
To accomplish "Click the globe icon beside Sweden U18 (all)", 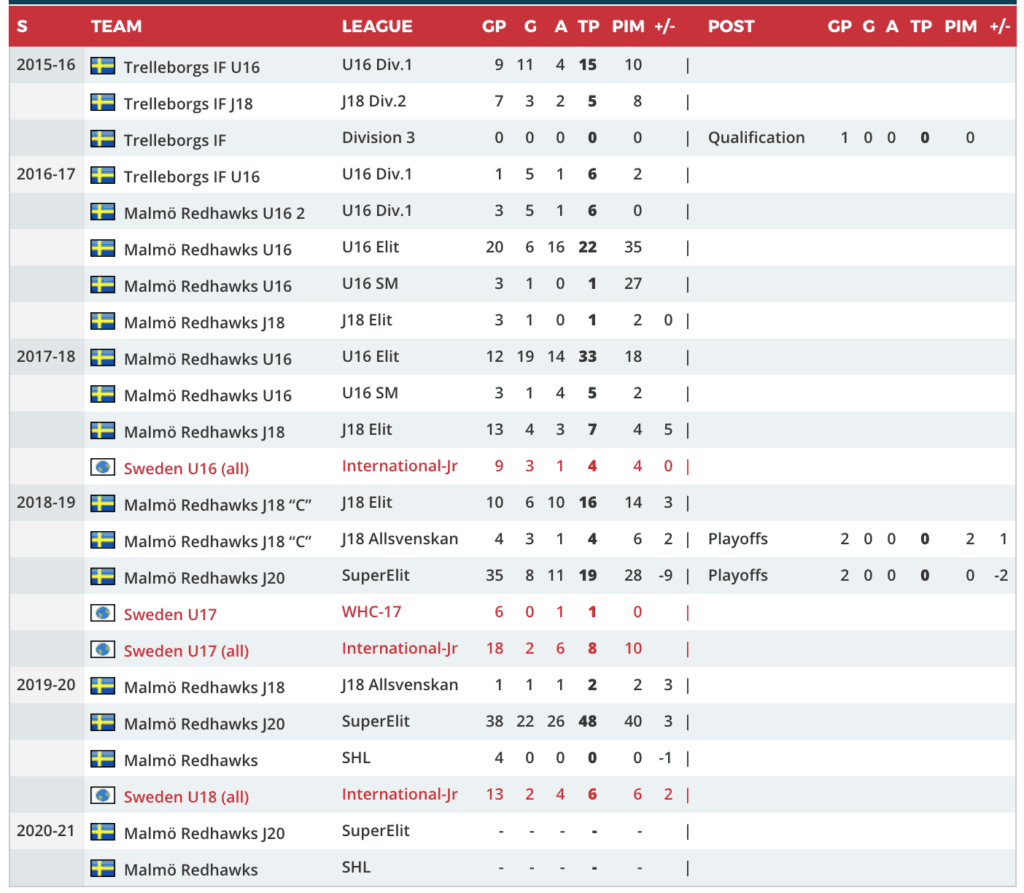I will (x=102, y=796).
